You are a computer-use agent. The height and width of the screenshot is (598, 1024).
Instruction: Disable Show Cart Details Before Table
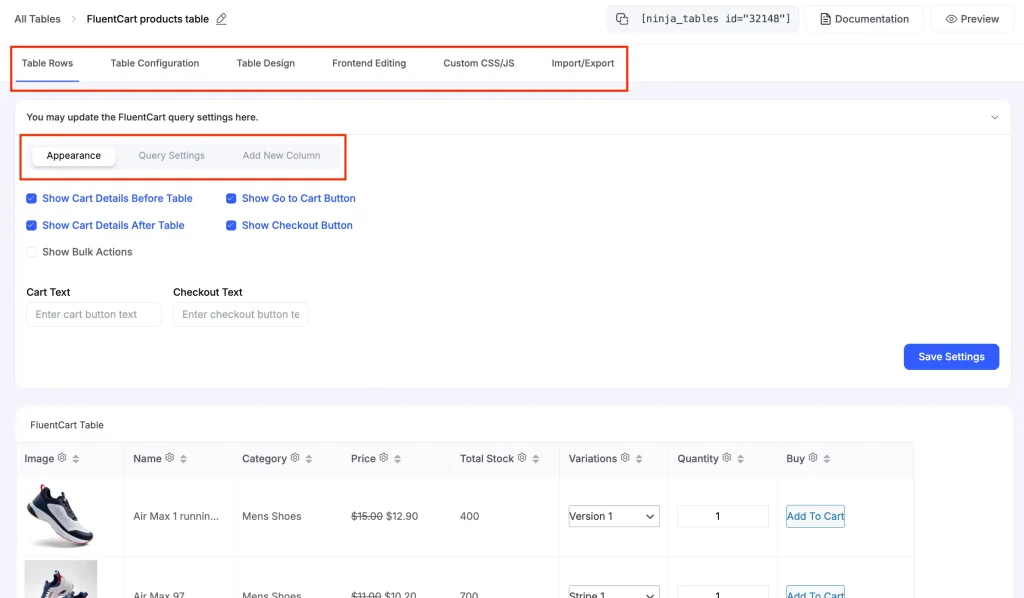[31, 198]
